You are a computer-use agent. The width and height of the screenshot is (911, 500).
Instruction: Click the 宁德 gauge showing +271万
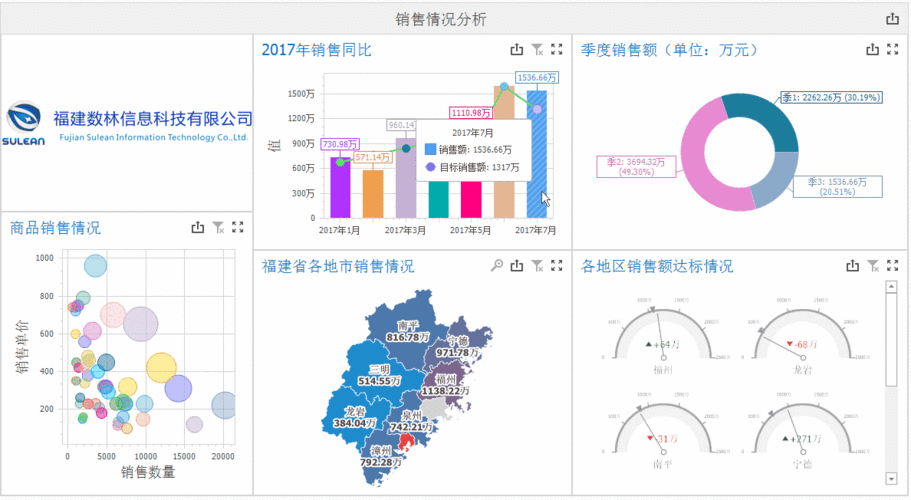coord(802,431)
